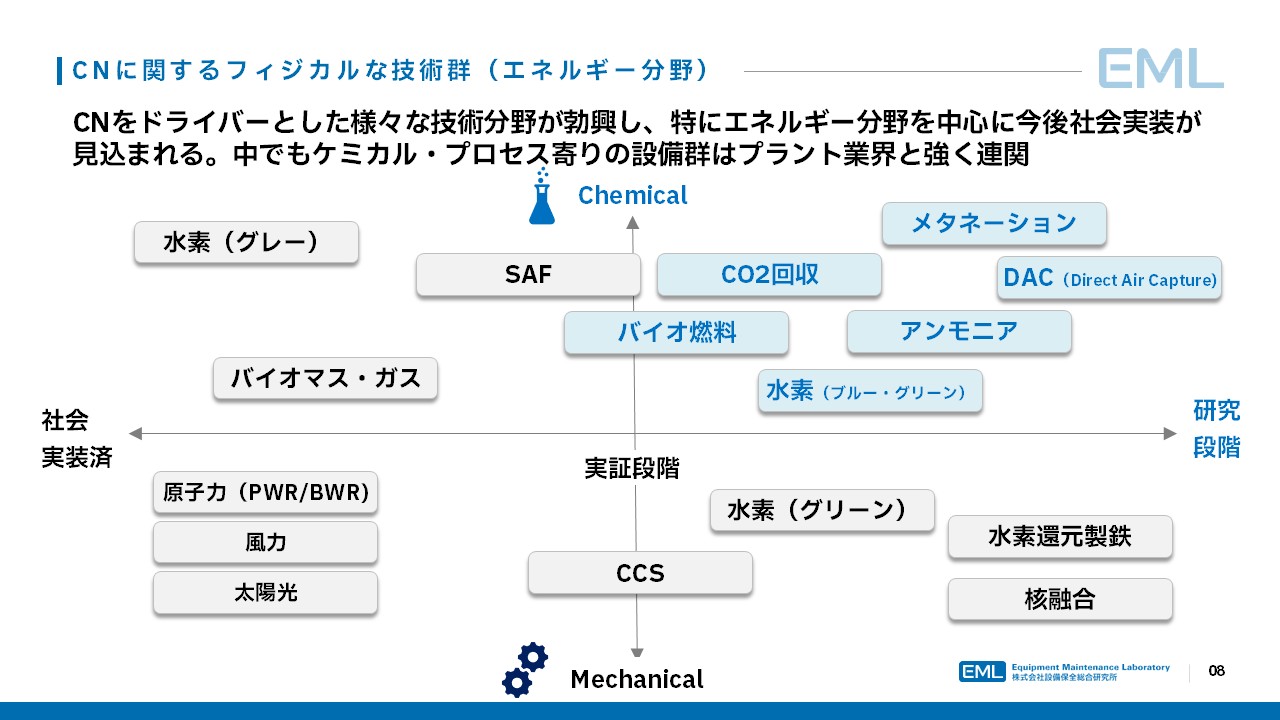Screen dimensions: 1280x720
Task: Click the バイオ燃料 box
Action: [676, 333]
